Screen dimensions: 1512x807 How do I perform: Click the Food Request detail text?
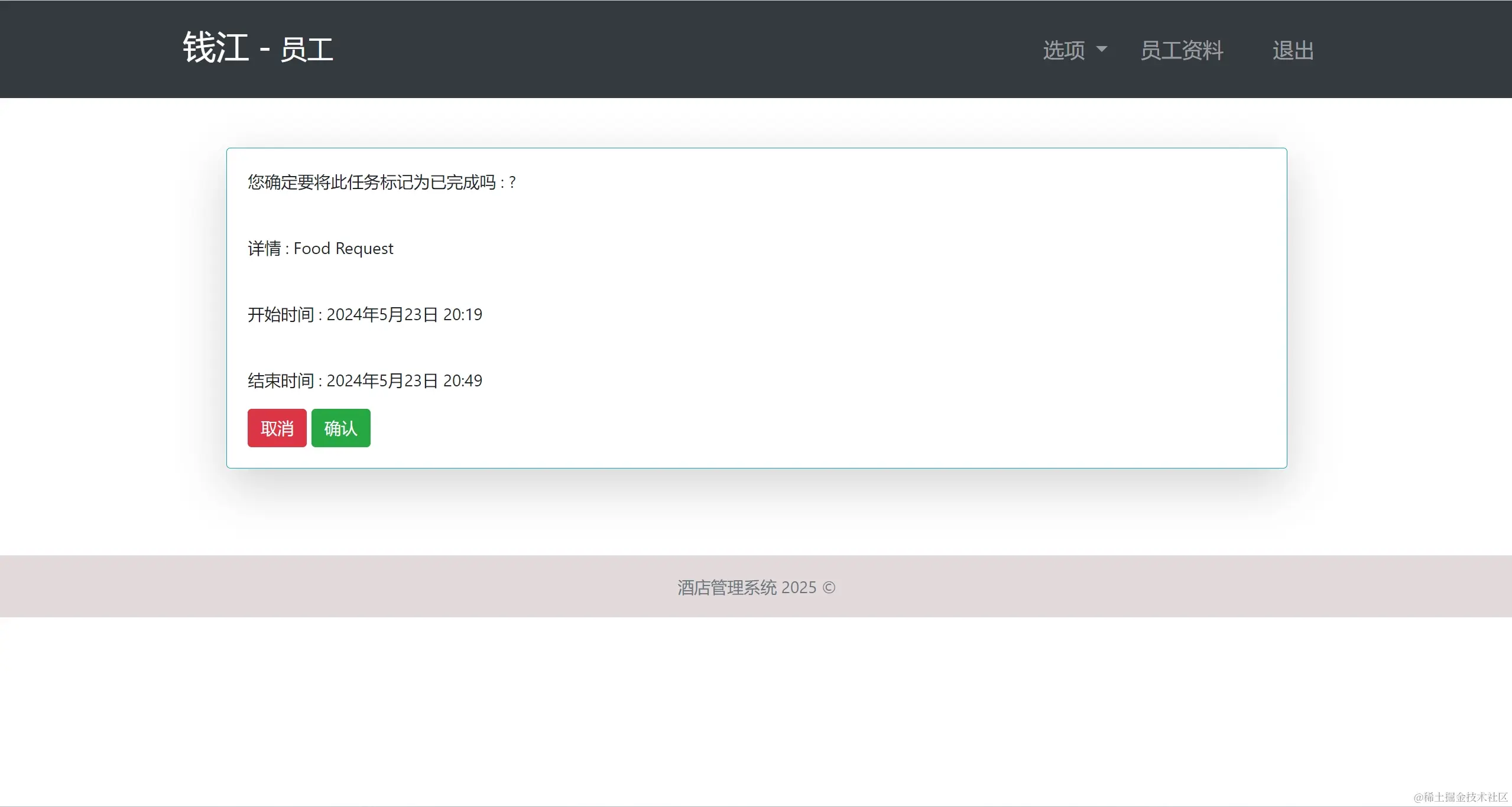tap(343, 249)
